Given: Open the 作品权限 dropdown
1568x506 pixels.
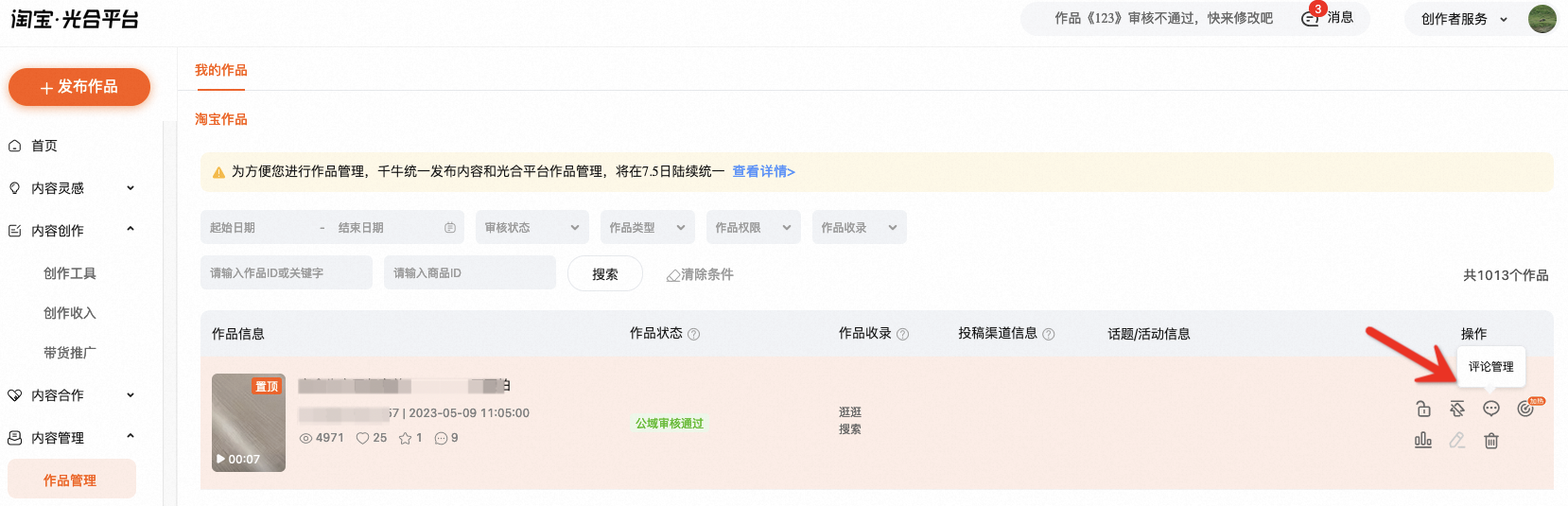Looking at the screenshot, I should click(754, 227).
